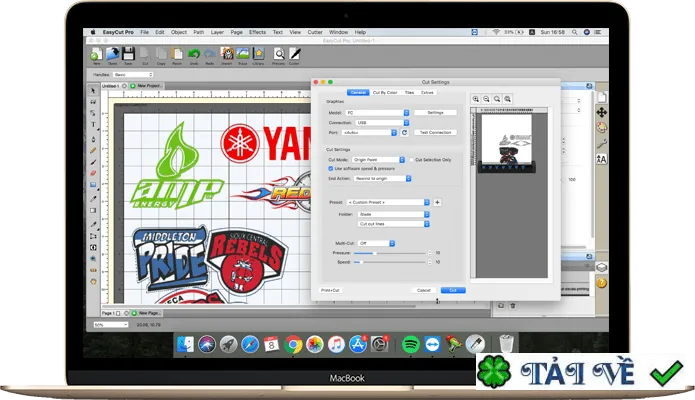Click the refresh port button
Viewport: 695px width, 400px height.
404,133
